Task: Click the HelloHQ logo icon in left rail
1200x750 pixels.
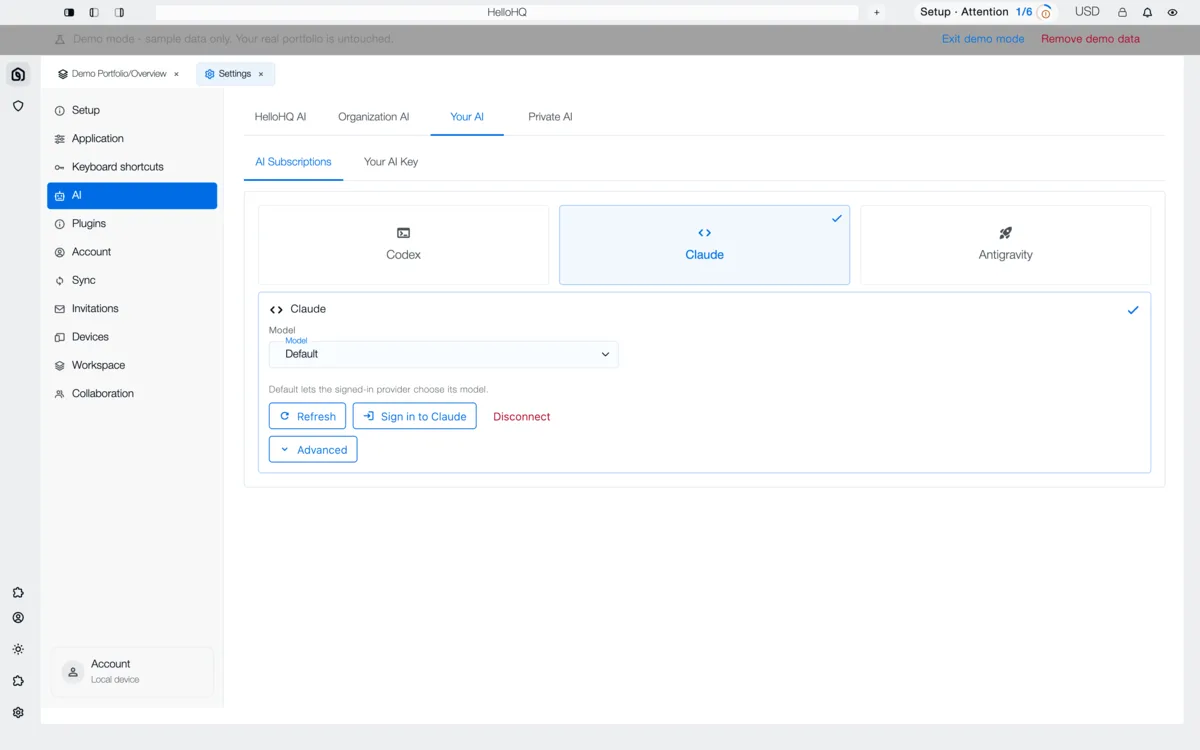Action: [18, 74]
